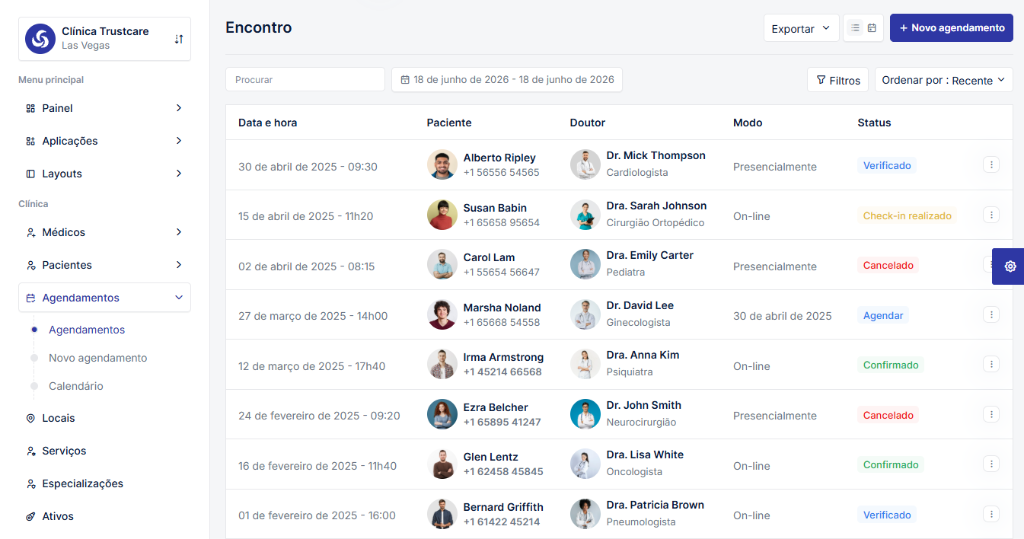Open row actions for Susan Babin
The height and width of the screenshot is (539, 1024).
(x=991, y=214)
